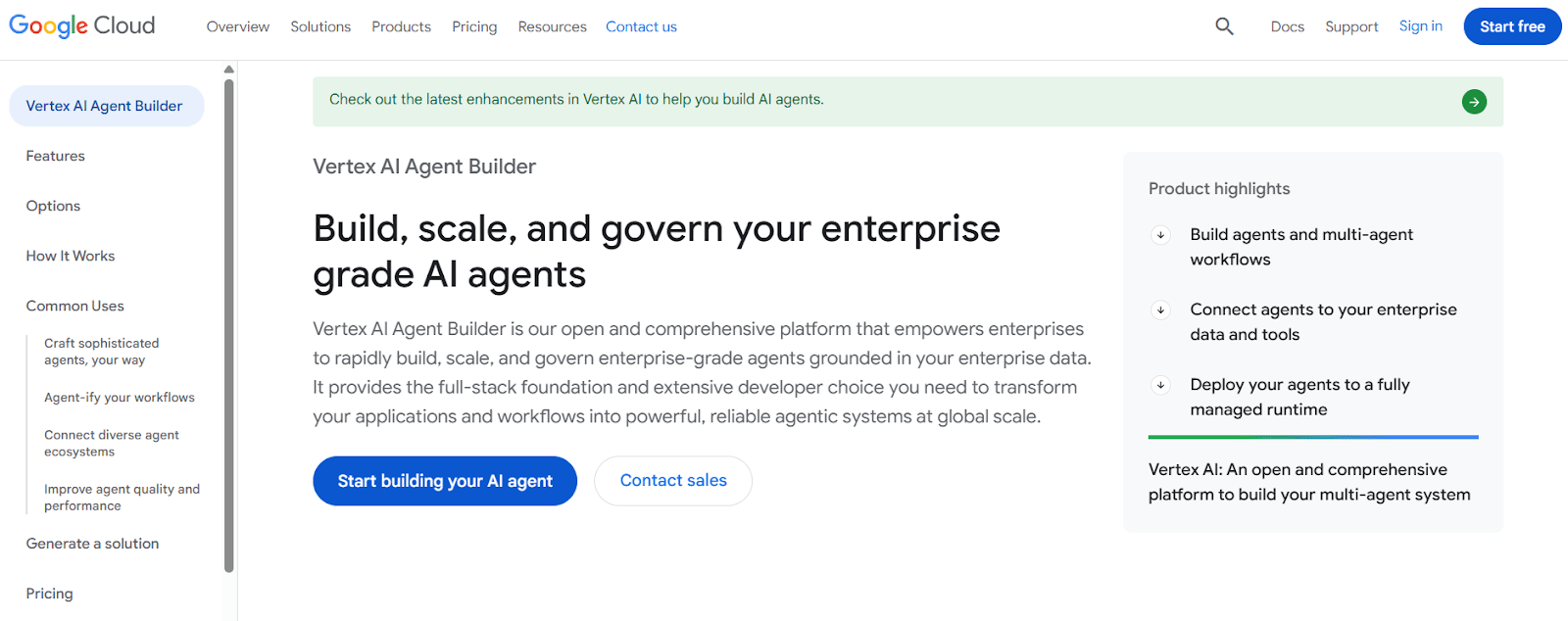Viewport: 1568px width, 621px height.
Task: Click 'Vertex AI: An open and comprehensive platform' text
Action: click(1309, 482)
